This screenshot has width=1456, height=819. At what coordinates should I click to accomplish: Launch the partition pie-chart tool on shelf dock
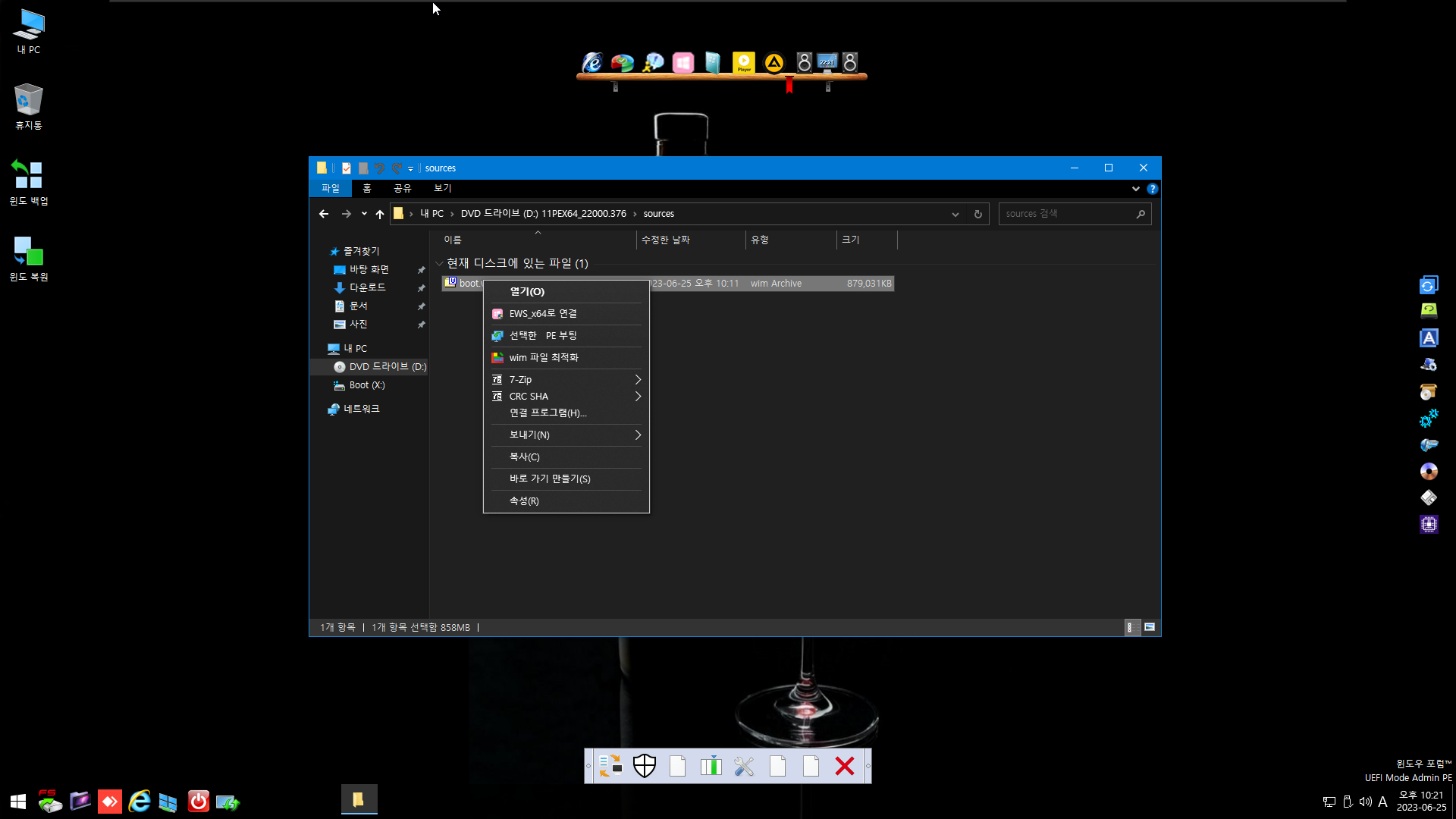(623, 63)
